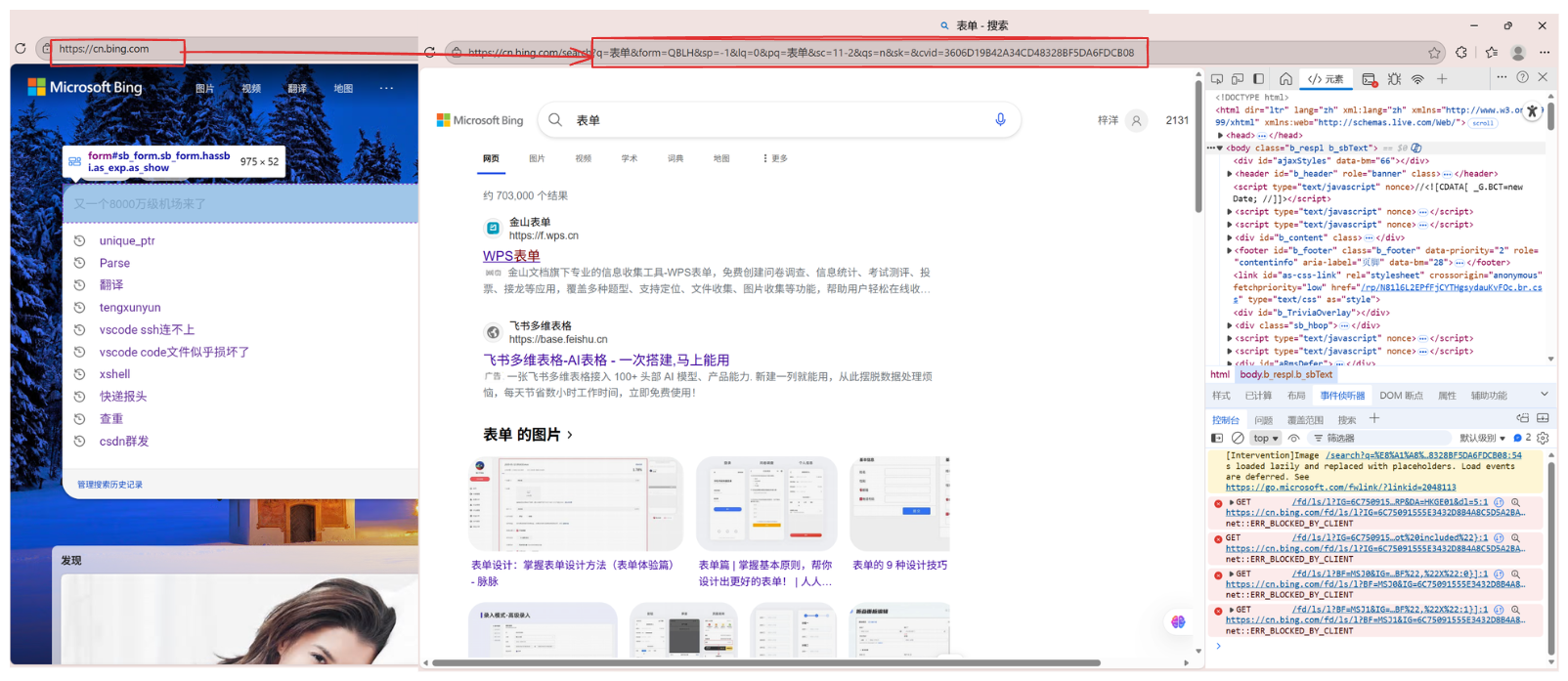Click the user avatar next to 梓洋
Viewport: 1568px width, 681px height.
1136,120
